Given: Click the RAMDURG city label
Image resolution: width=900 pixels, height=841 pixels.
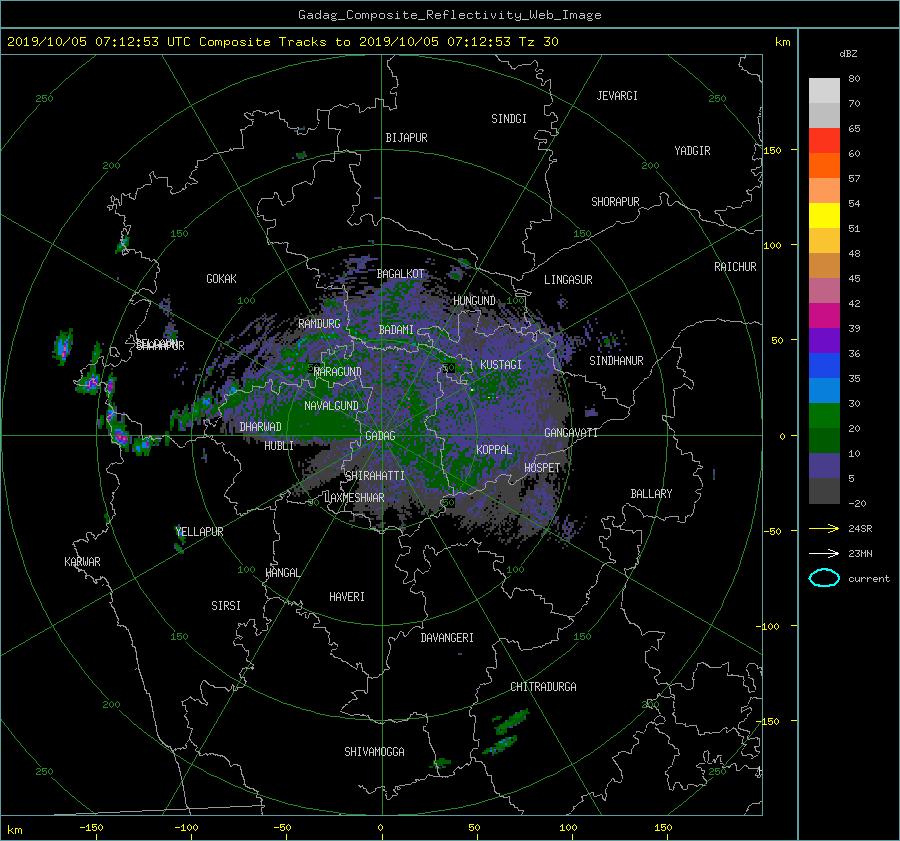Looking at the screenshot, I should pyautogui.click(x=319, y=324).
